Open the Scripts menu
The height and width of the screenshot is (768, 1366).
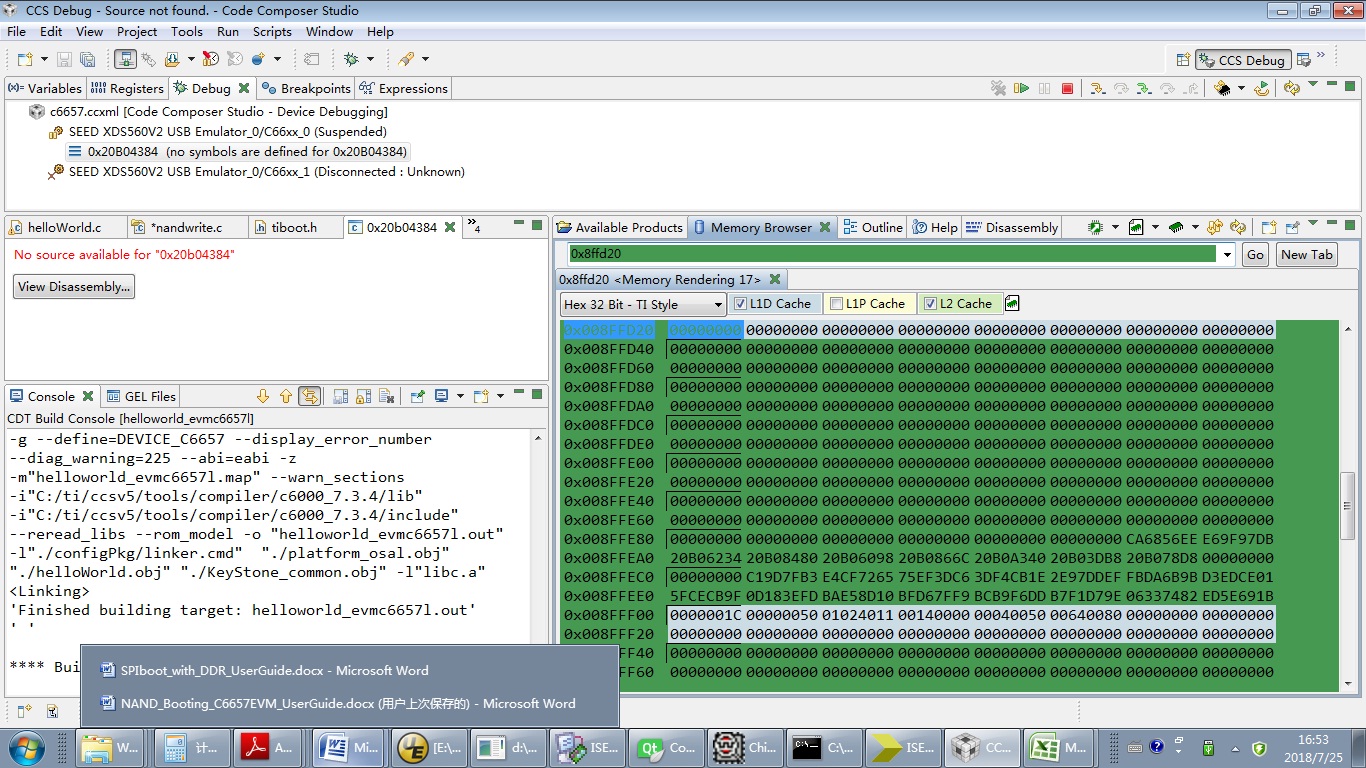click(272, 32)
